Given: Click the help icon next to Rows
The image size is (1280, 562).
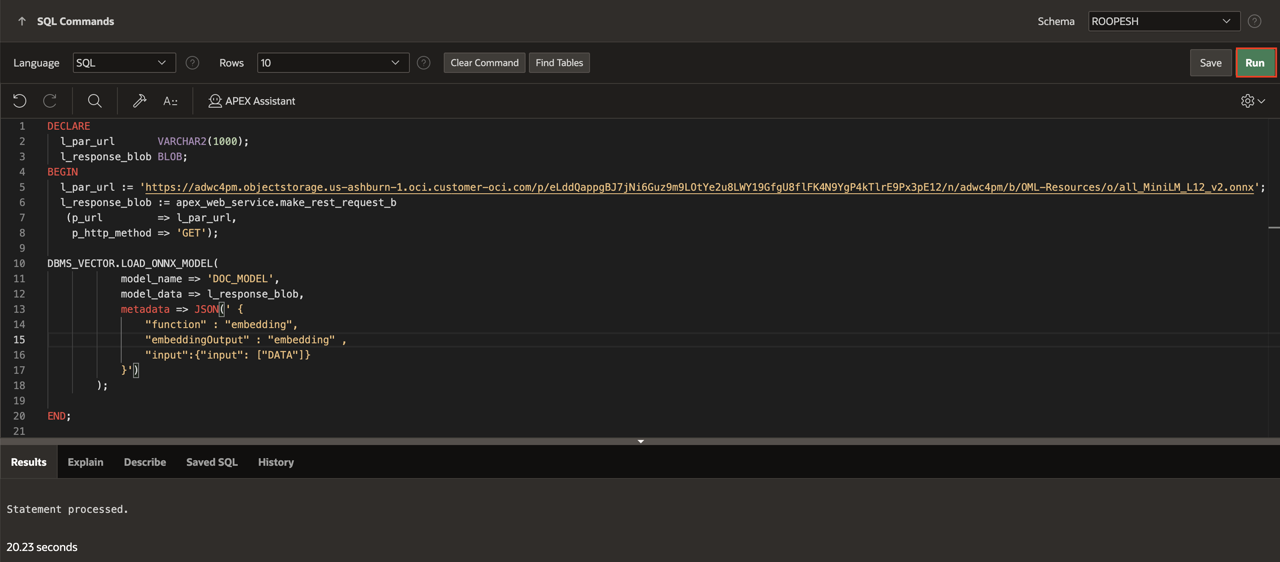Looking at the screenshot, I should point(424,63).
